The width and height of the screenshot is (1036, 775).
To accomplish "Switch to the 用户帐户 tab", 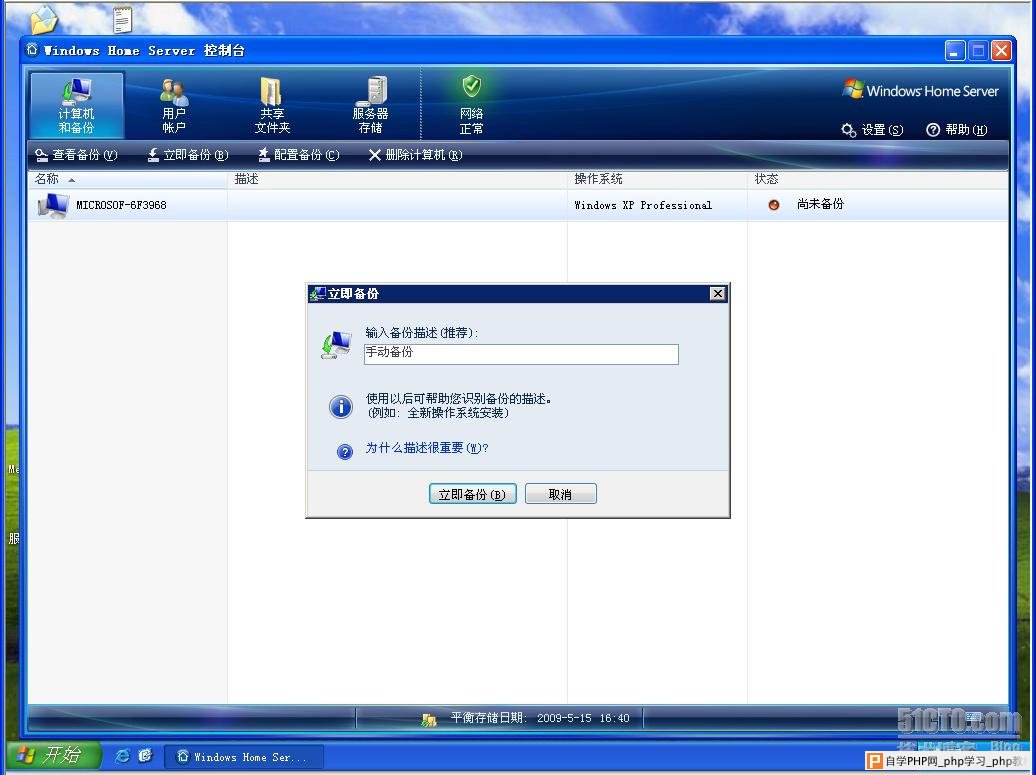I will coord(174,105).
